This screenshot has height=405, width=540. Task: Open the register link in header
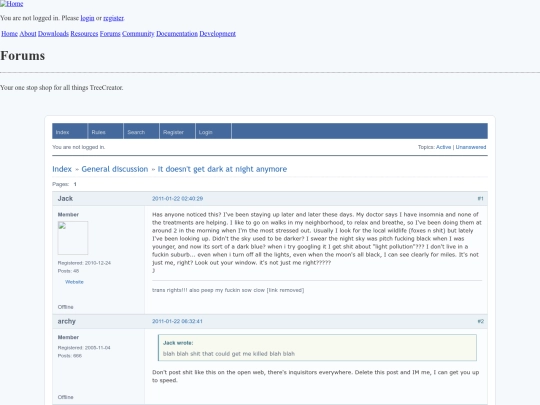point(113,18)
